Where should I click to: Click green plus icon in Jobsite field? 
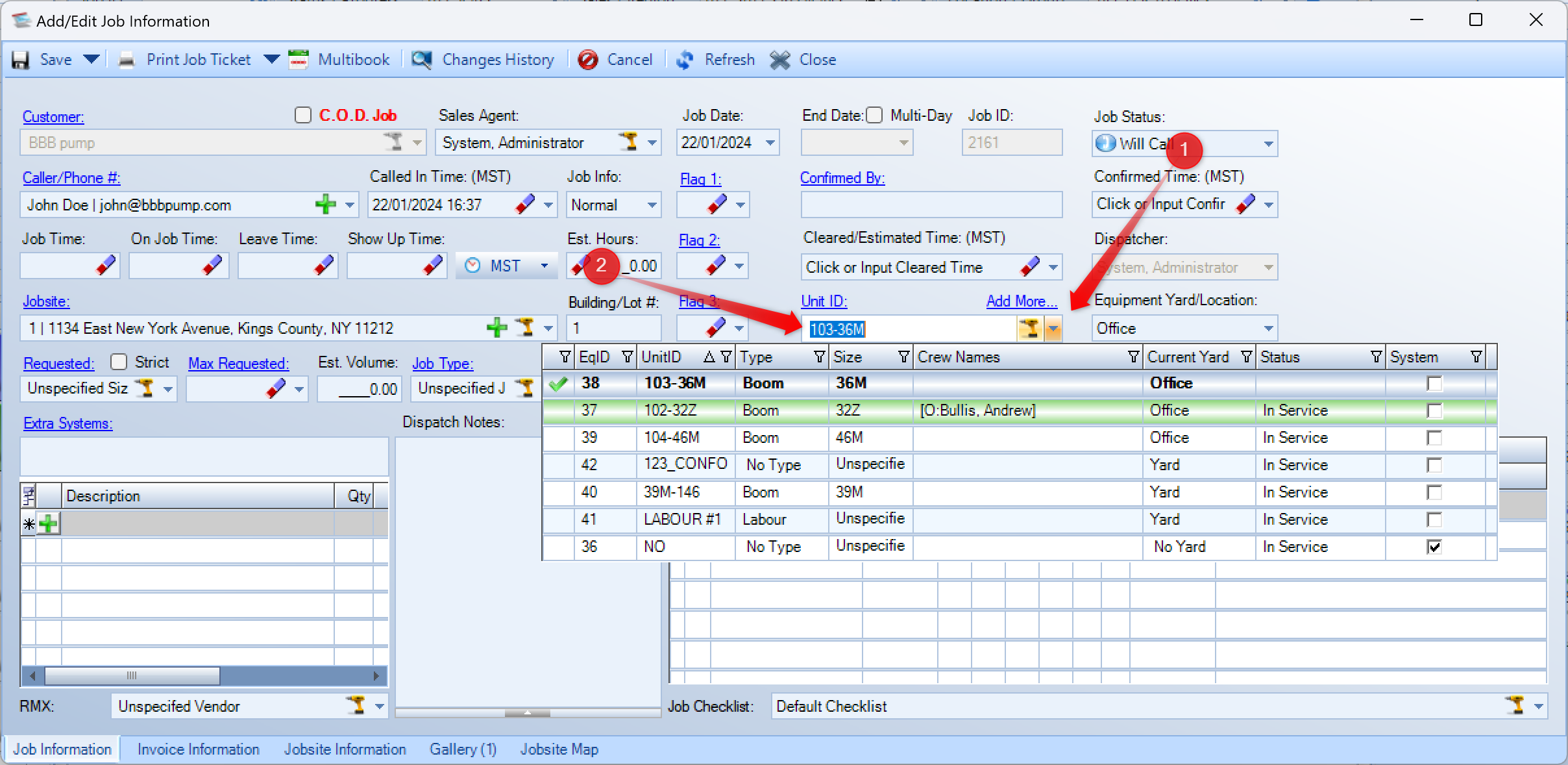click(x=497, y=328)
